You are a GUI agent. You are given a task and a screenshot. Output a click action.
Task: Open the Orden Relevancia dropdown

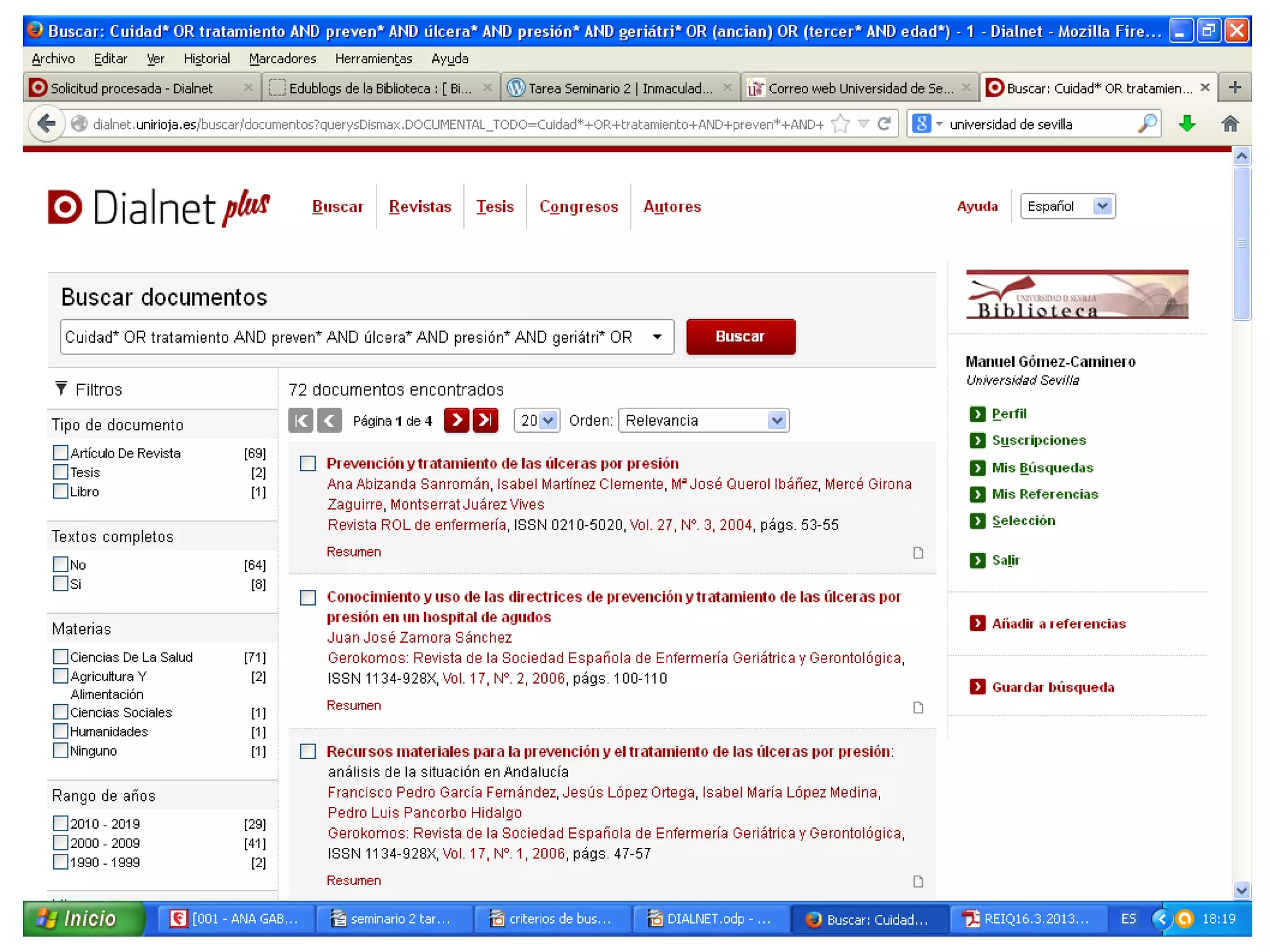703,420
